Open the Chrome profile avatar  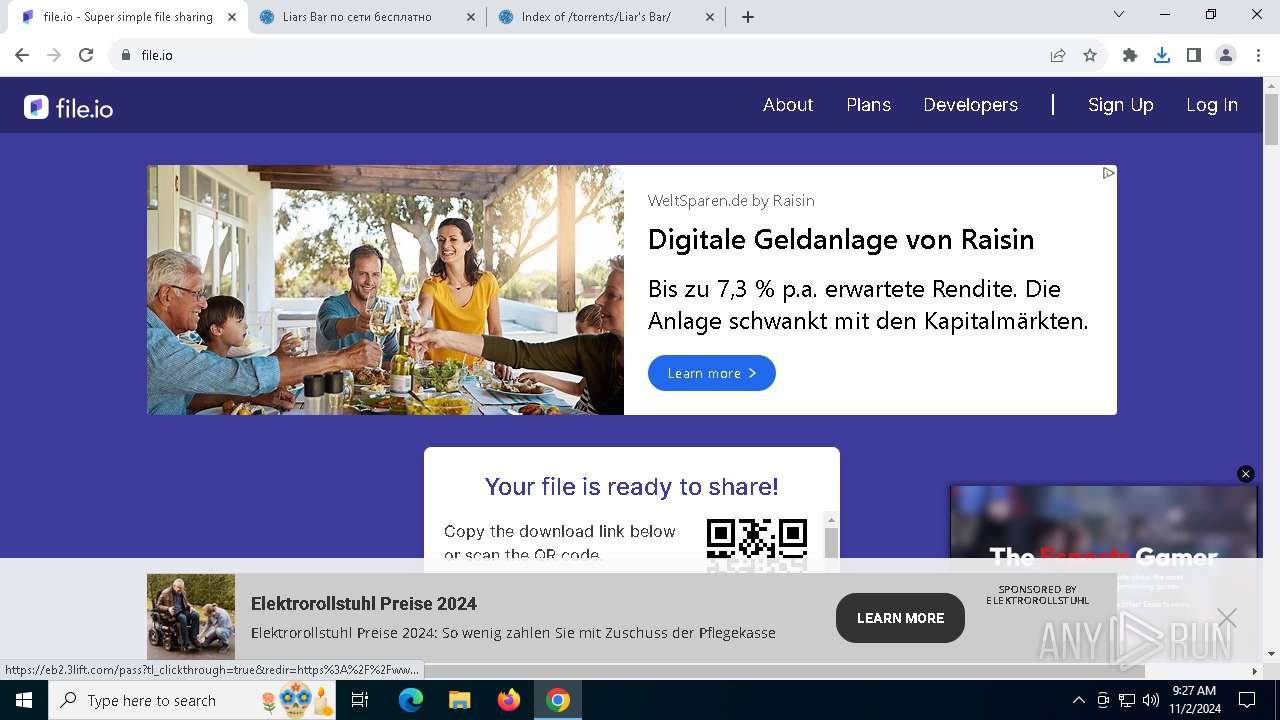tap(1226, 55)
